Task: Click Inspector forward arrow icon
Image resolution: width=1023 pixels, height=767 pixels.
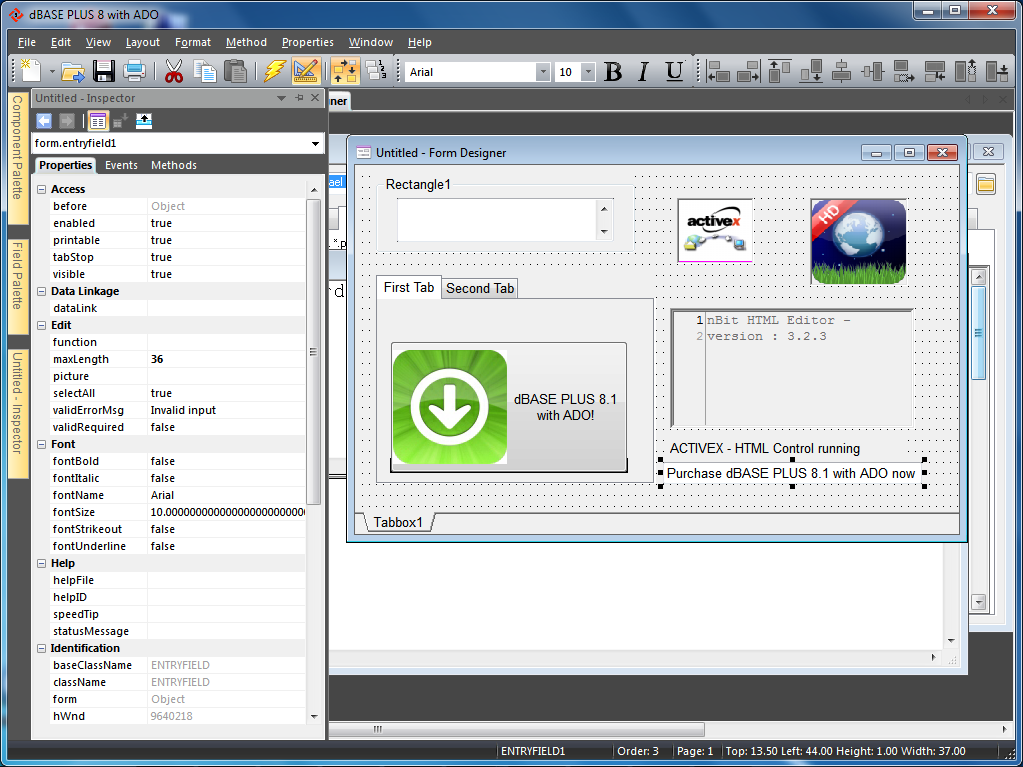Action: pos(67,121)
